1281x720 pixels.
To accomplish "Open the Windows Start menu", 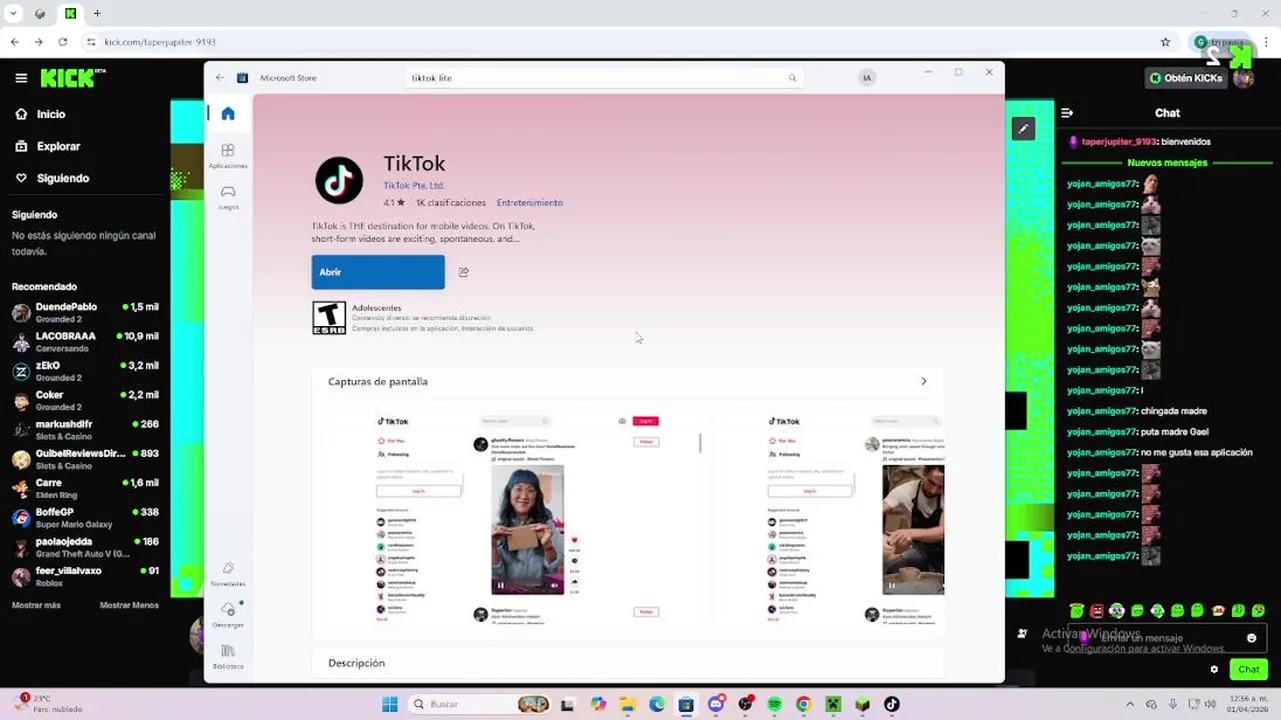I will (389, 704).
